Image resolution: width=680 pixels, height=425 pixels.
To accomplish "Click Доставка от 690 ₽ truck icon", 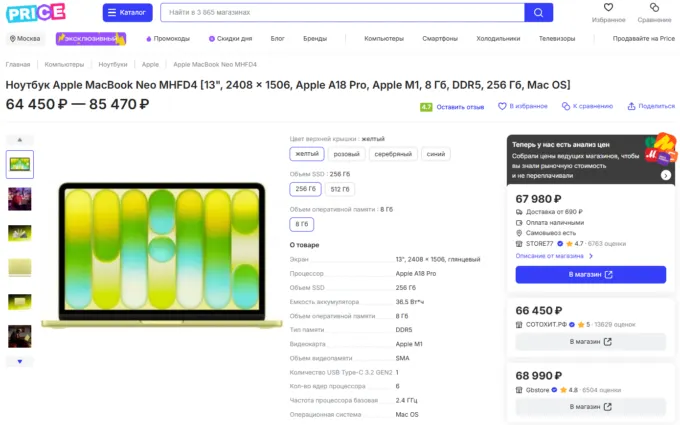I will [519, 212].
